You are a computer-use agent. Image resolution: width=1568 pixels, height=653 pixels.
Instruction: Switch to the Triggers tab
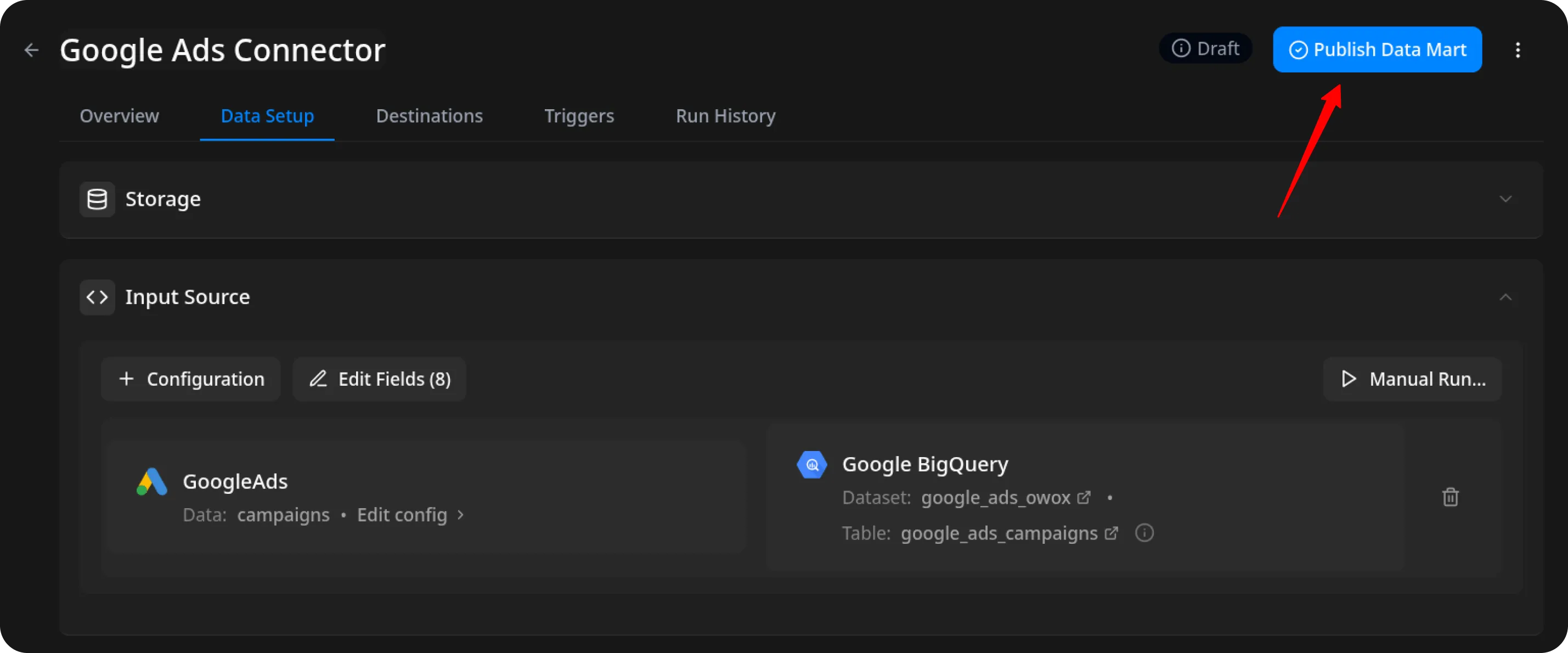[578, 116]
